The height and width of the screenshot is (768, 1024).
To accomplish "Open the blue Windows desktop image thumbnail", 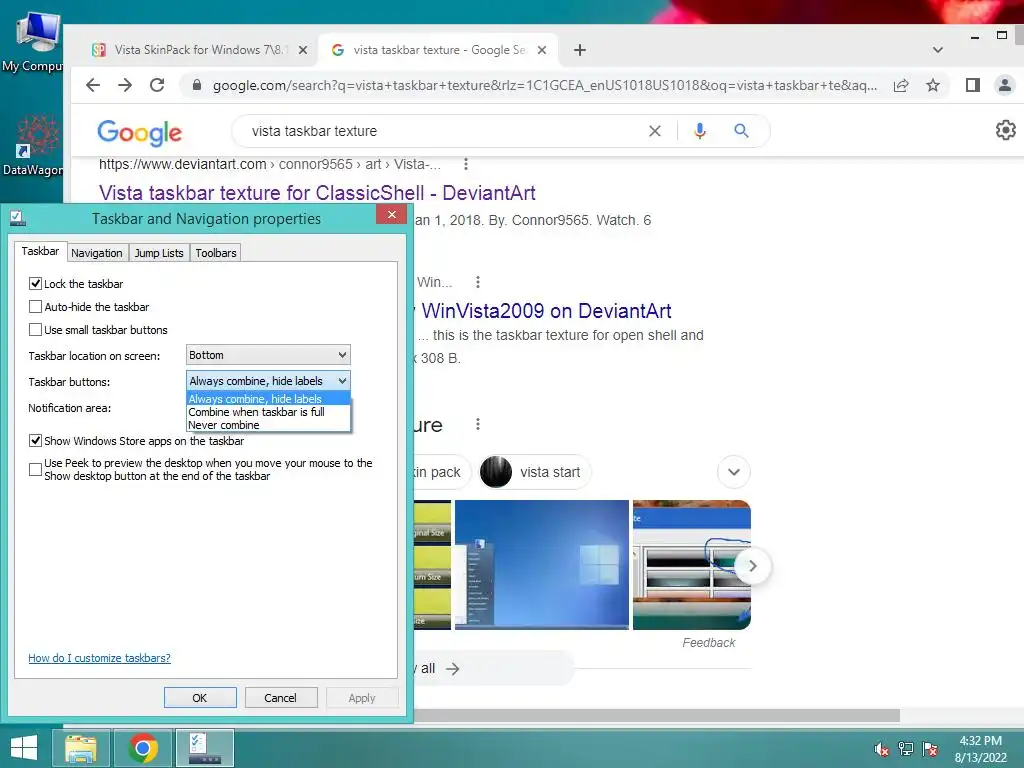I will 542,565.
